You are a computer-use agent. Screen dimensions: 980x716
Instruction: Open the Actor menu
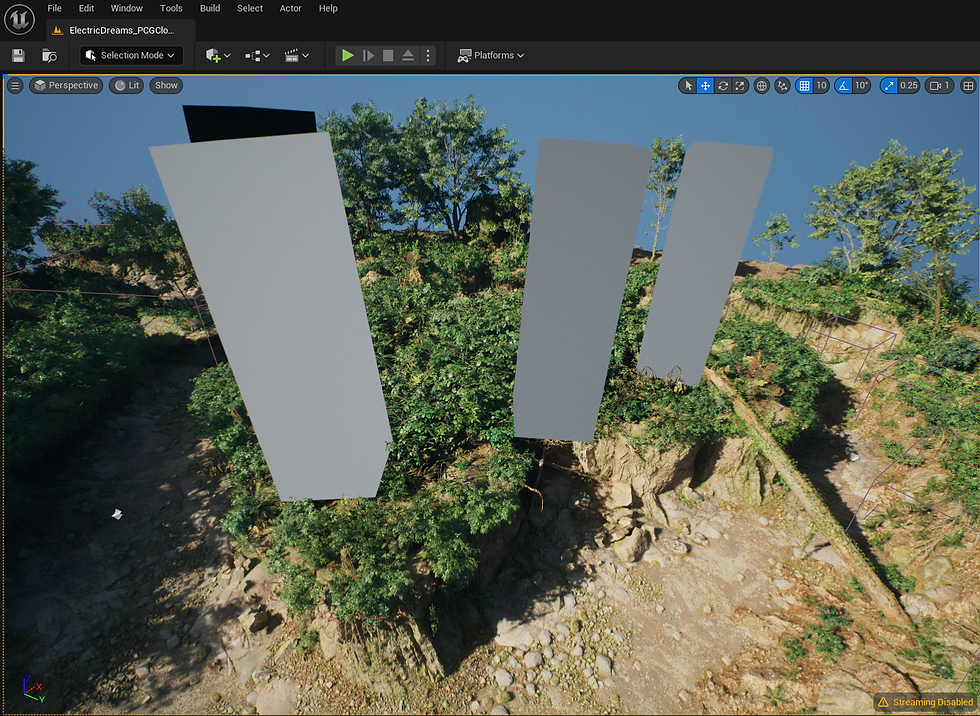[291, 8]
